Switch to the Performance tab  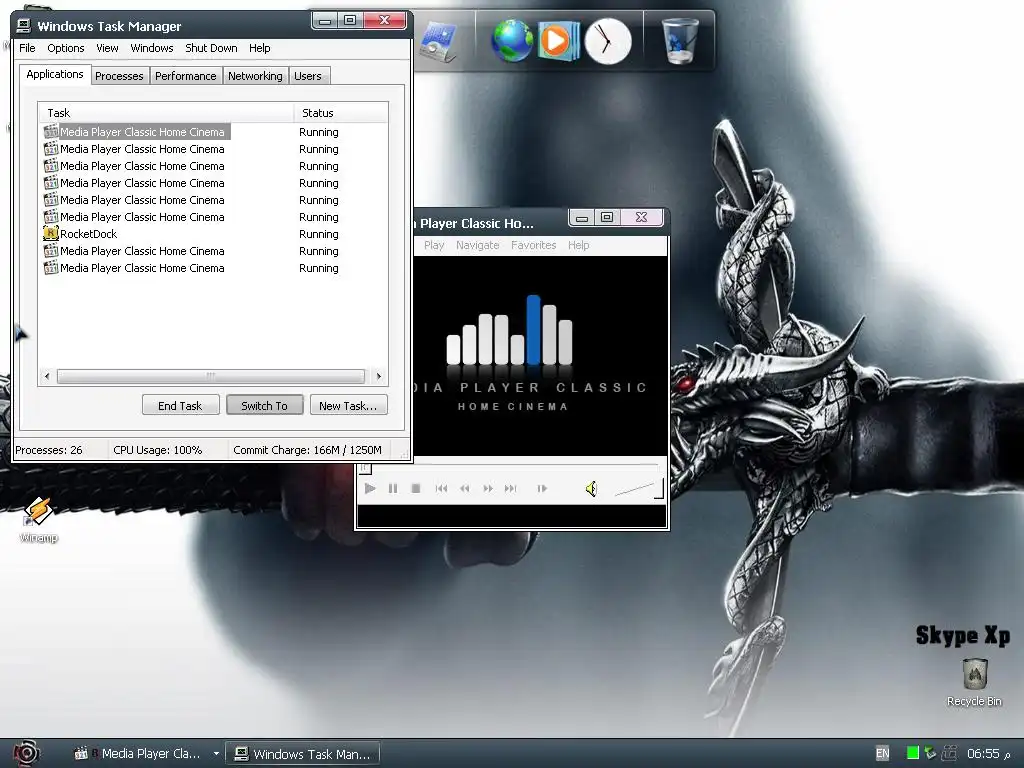click(185, 76)
